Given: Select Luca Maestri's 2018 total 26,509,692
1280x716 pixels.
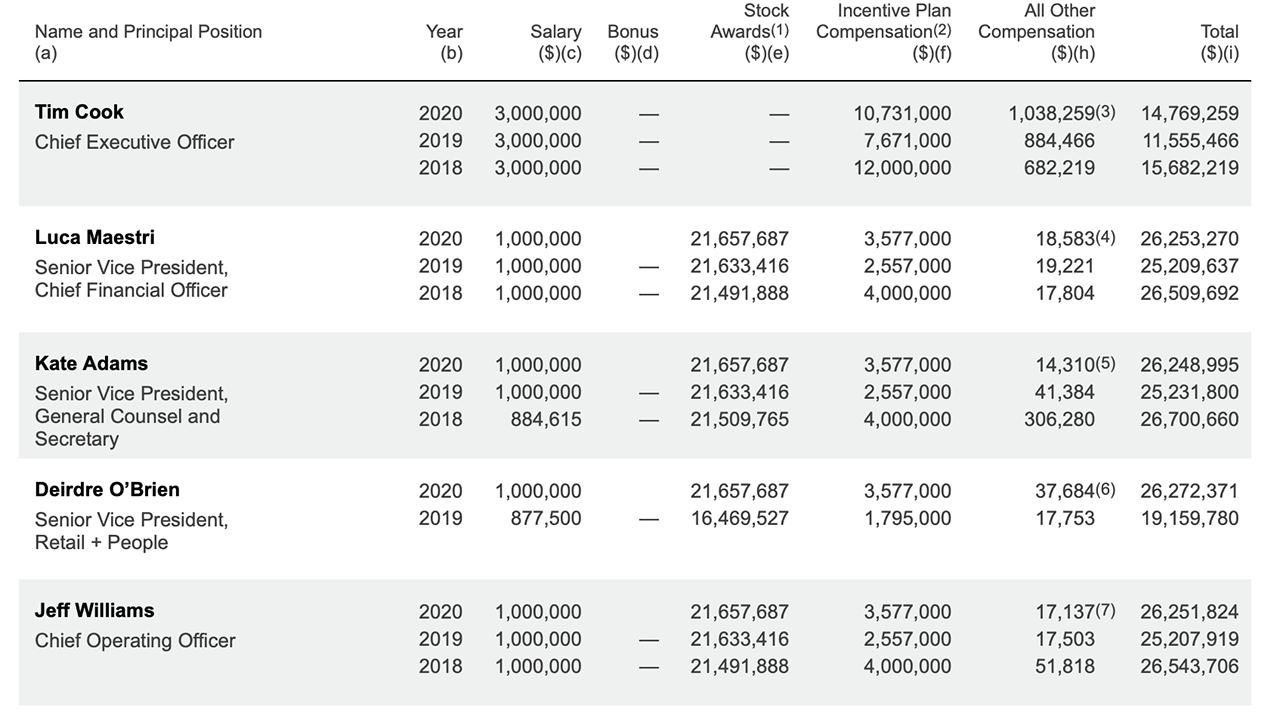Looking at the screenshot, I should pyautogui.click(x=1190, y=293).
